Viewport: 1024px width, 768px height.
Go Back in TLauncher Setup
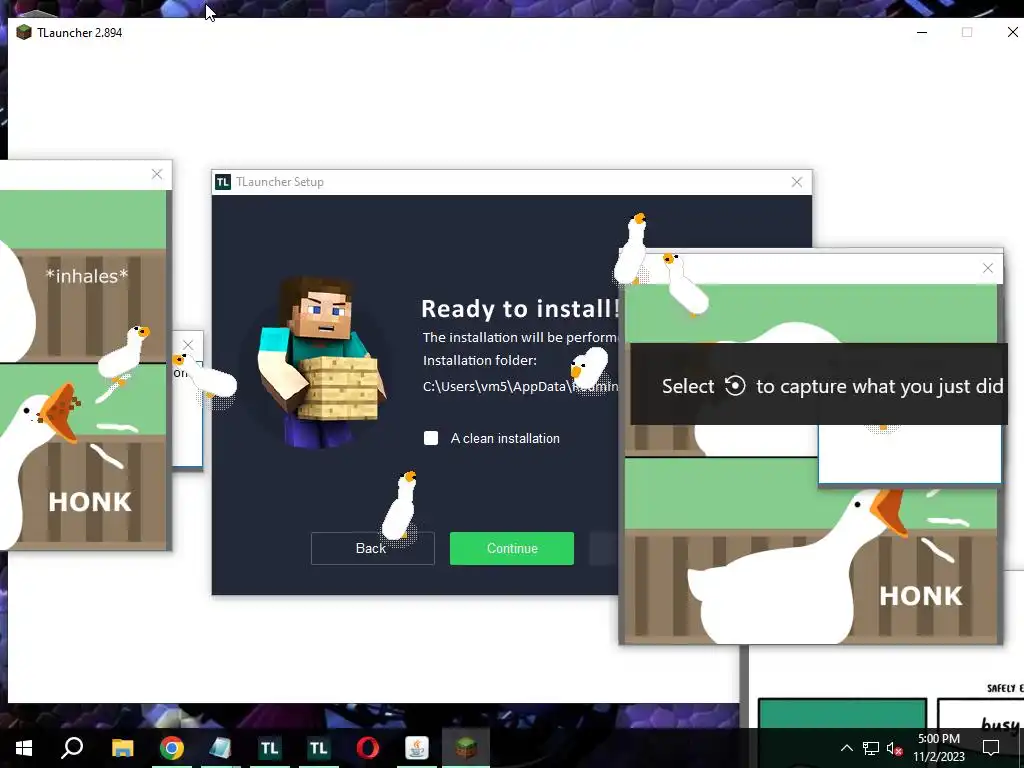pos(372,548)
